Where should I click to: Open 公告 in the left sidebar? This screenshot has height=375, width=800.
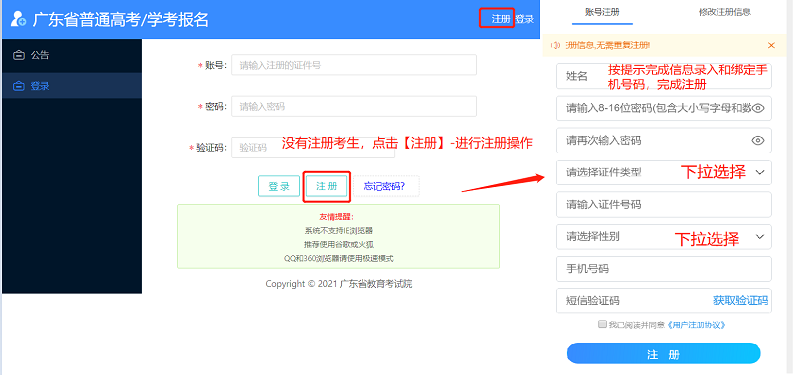coord(71,55)
